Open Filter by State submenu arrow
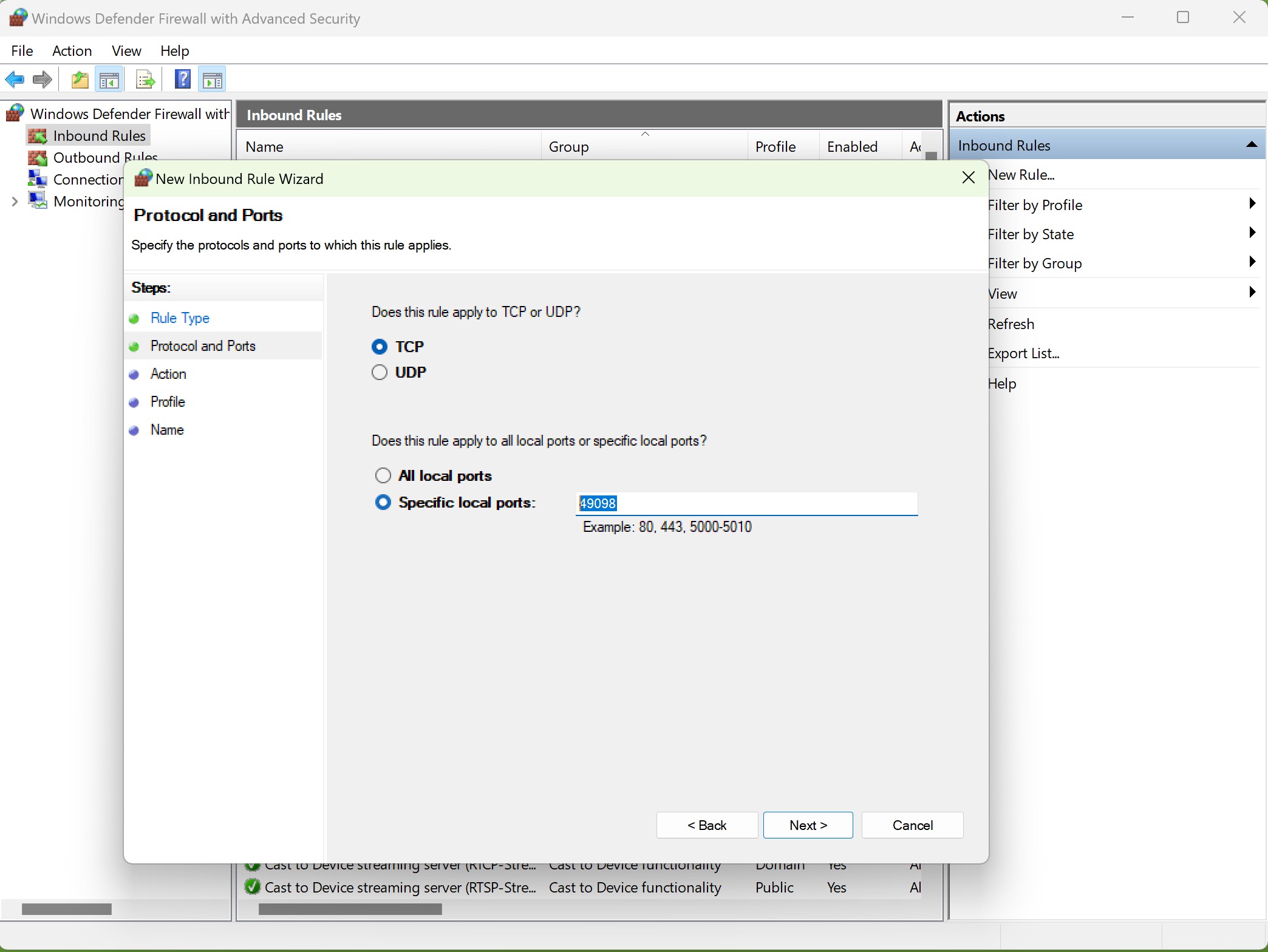The height and width of the screenshot is (952, 1268). click(1252, 233)
